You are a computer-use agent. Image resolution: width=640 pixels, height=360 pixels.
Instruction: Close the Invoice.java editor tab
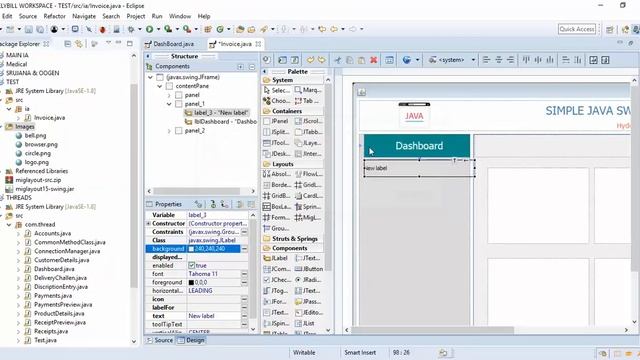[x=258, y=44]
